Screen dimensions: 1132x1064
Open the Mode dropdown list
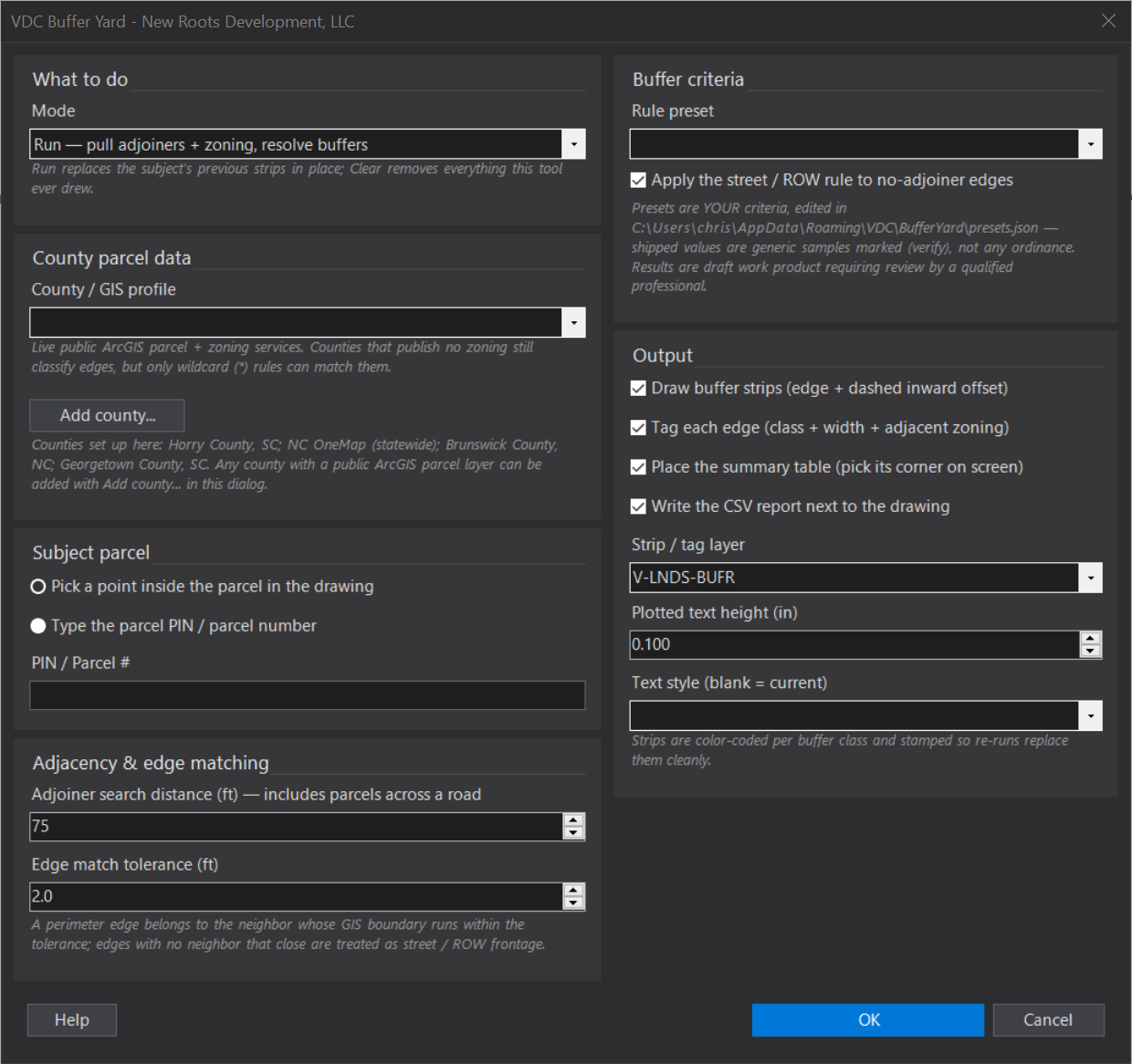click(573, 144)
